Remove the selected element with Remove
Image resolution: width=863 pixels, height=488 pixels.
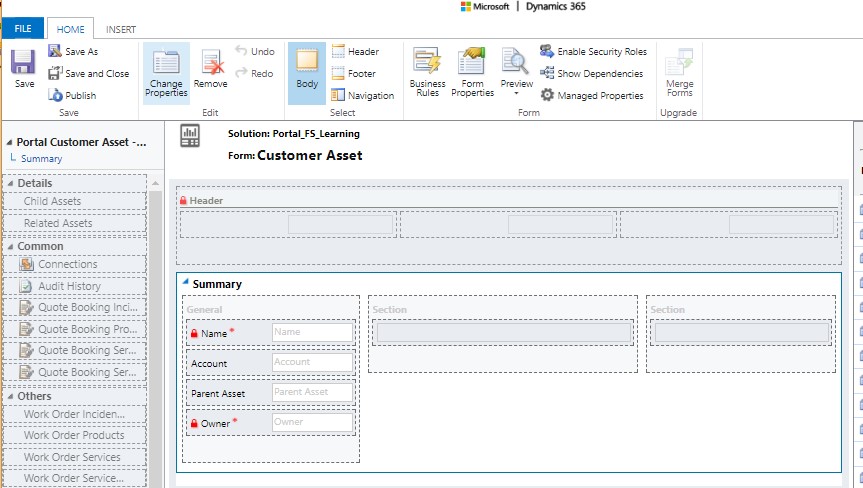point(210,69)
